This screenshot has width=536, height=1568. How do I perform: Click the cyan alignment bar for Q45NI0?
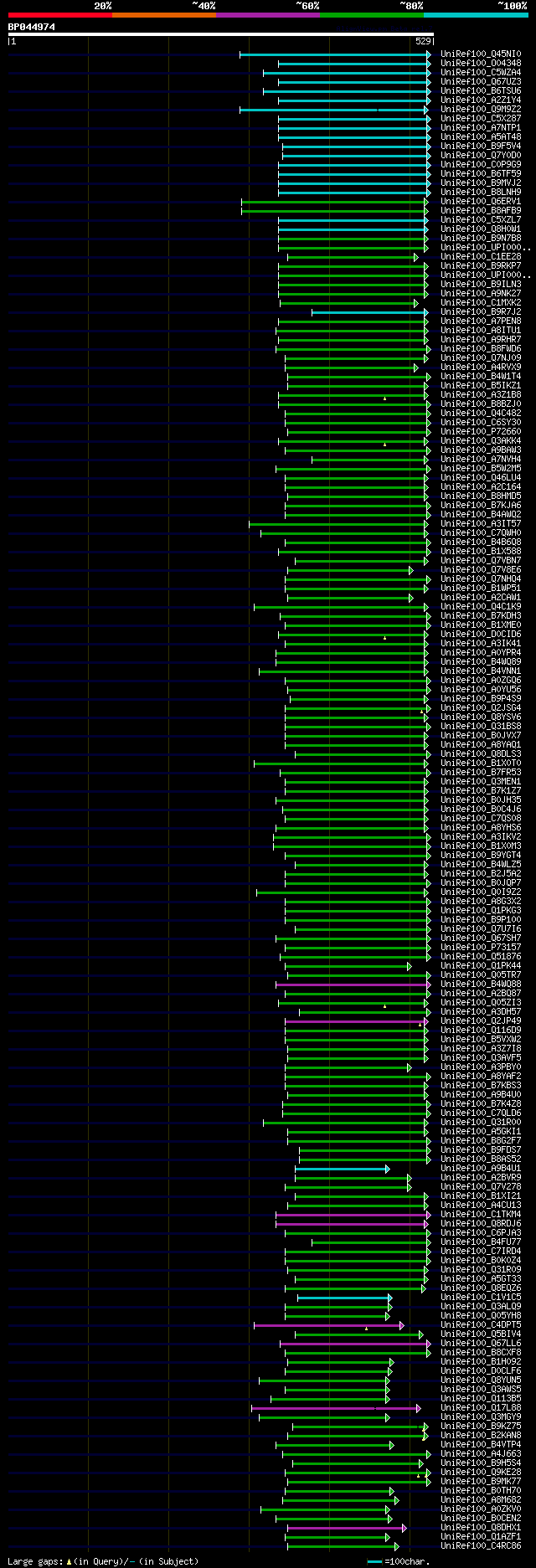pos(335,54)
